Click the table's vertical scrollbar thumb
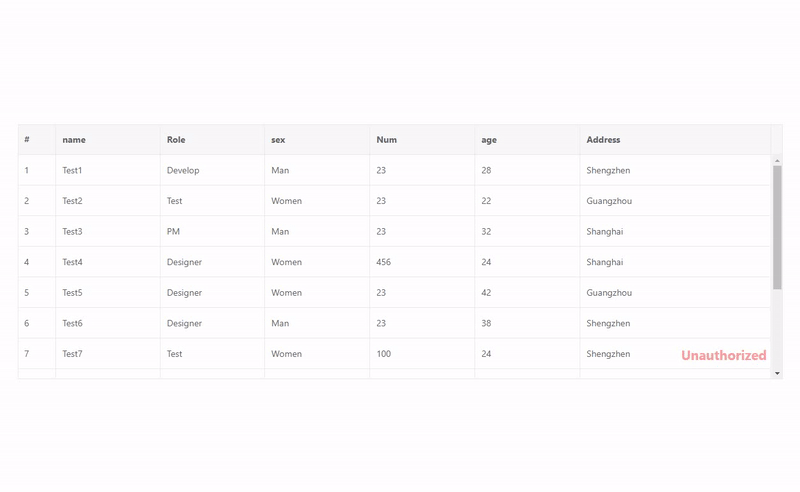Viewport: 800px width, 492px height. pos(777,226)
